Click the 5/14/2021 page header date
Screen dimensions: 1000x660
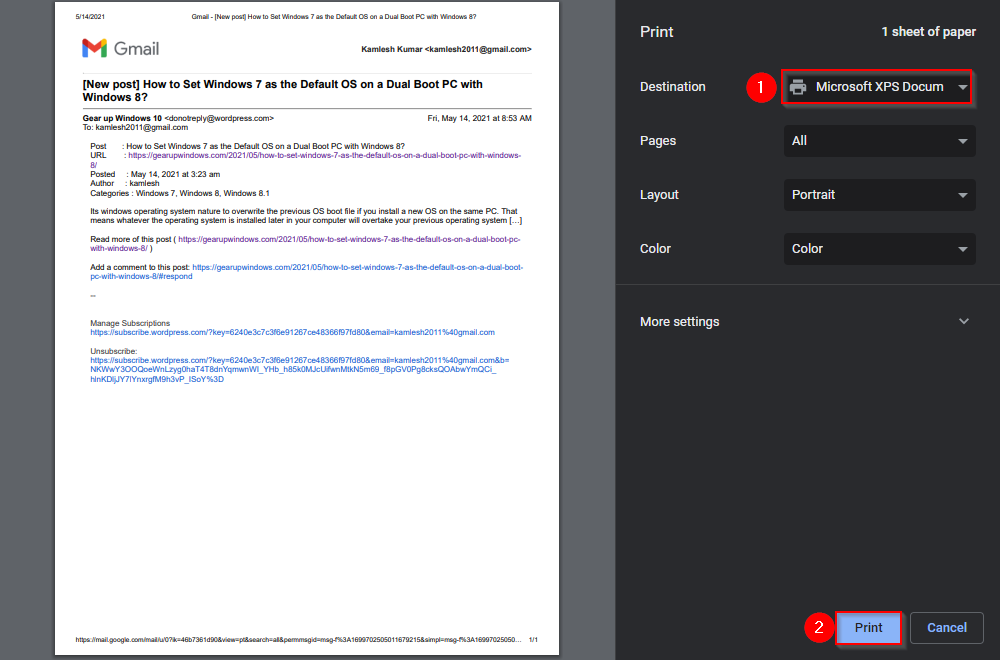point(90,17)
